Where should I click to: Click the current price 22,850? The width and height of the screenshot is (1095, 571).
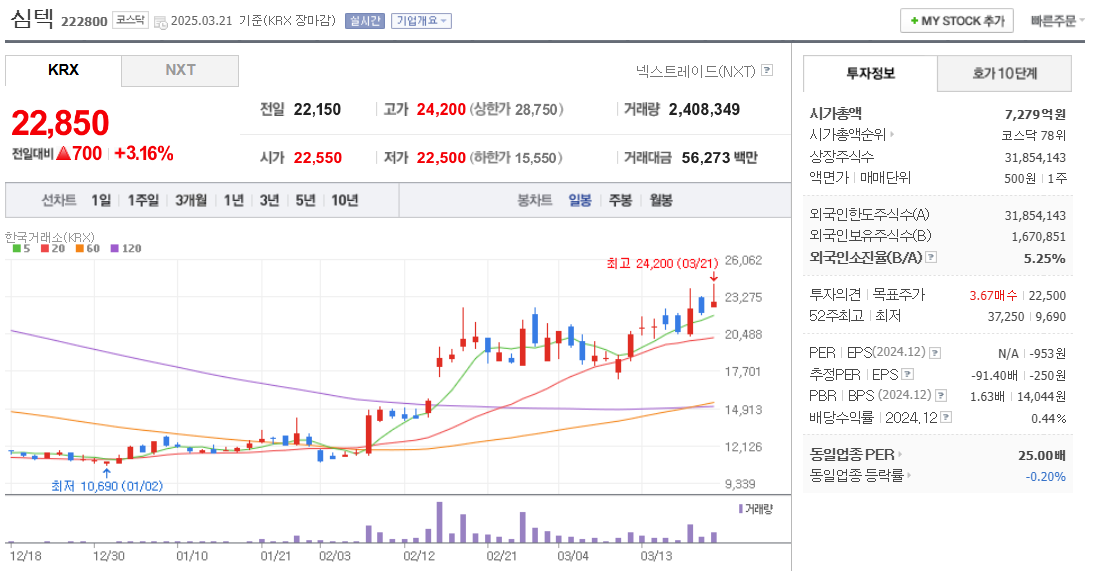(60, 124)
